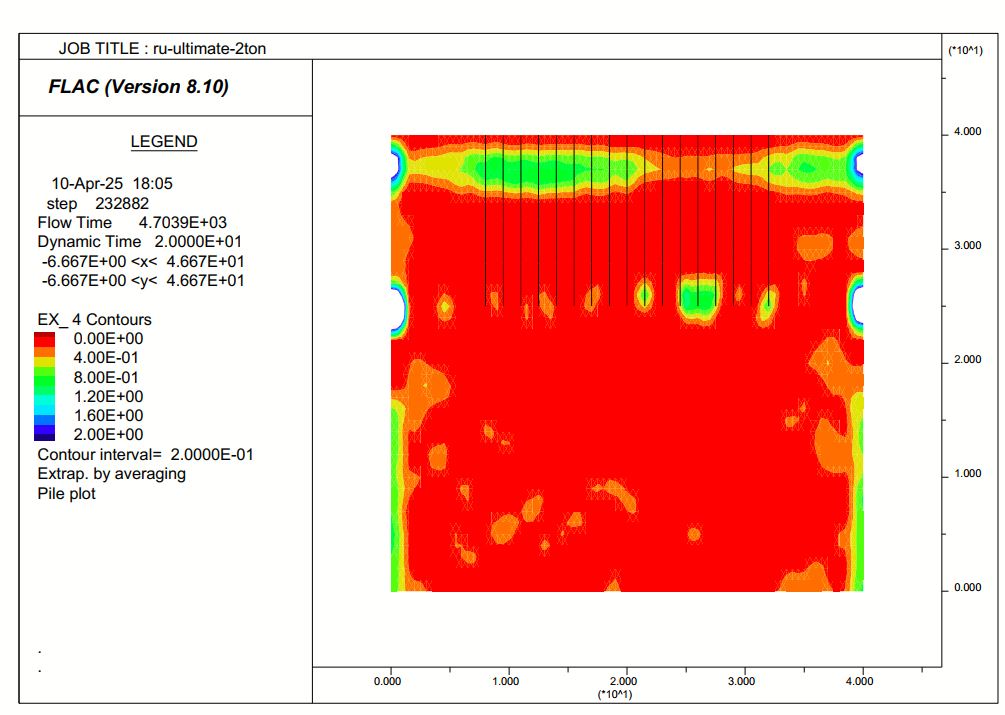Viewport: 1005px width, 715px height.
Task: Click the EX_ 4 Contours label
Action: (x=94, y=320)
